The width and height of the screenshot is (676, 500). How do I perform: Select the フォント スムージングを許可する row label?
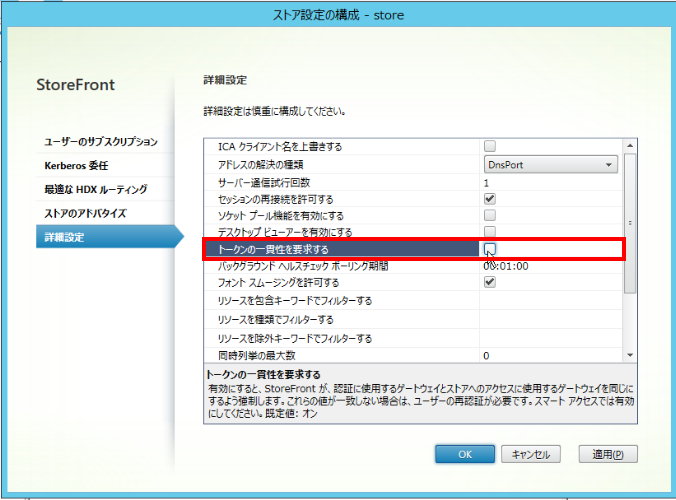(x=279, y=283)
